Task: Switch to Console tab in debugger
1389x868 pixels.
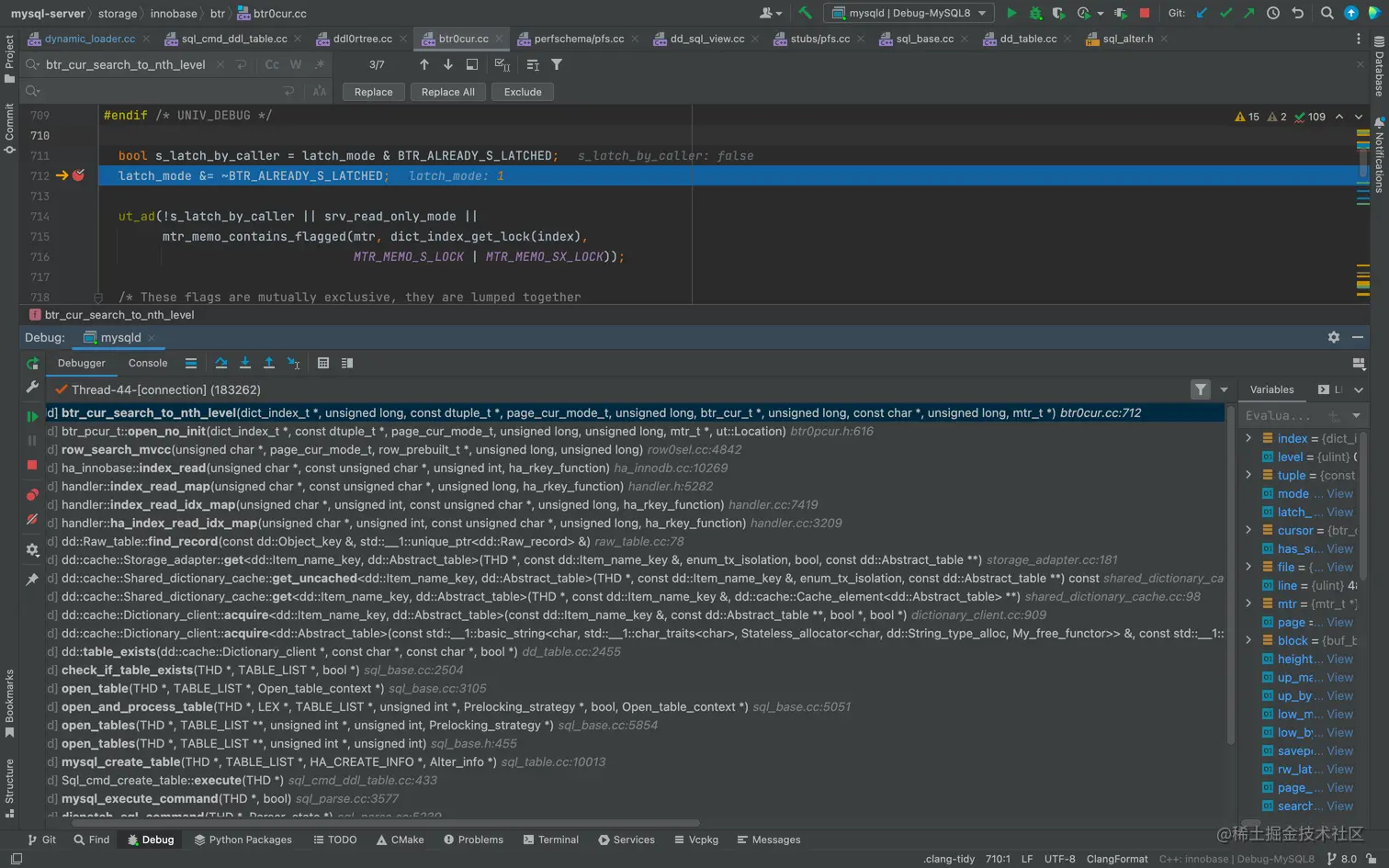Action: (148, 363)
